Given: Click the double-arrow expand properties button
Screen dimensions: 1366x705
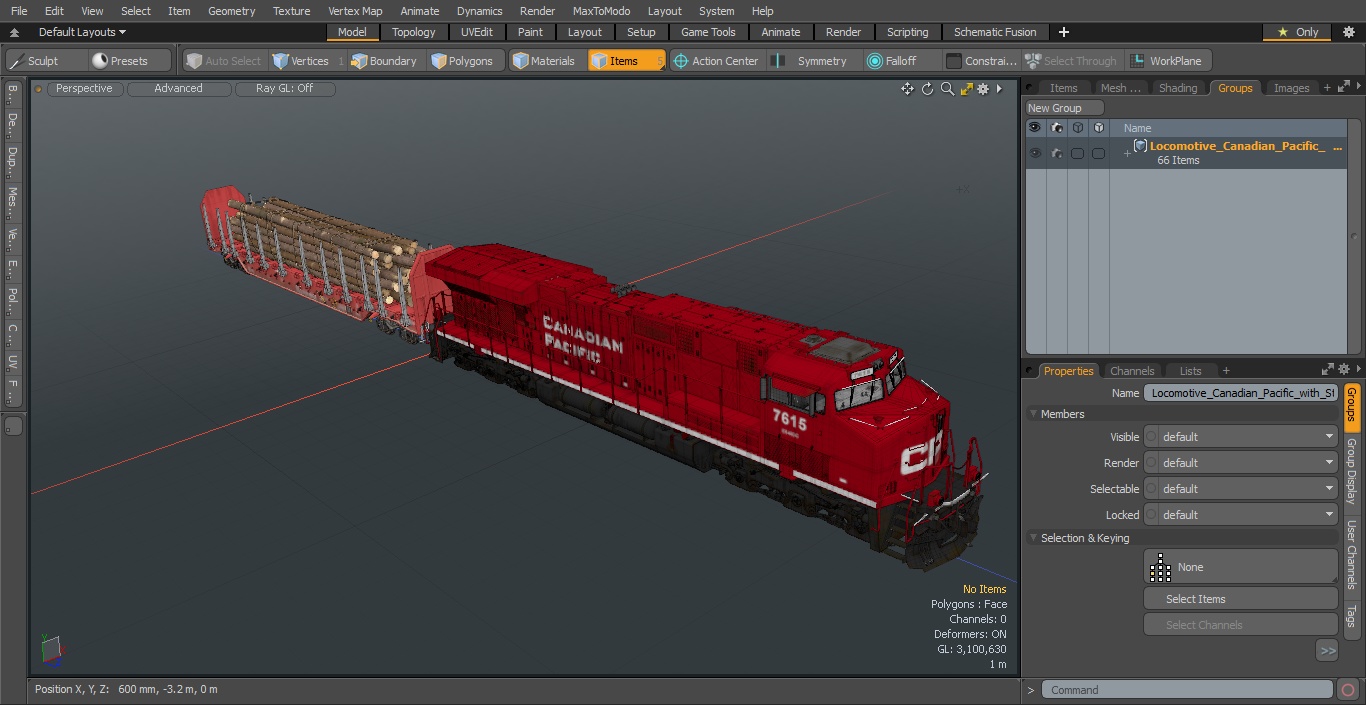Looking at the screenshot, I should 1327,651.
